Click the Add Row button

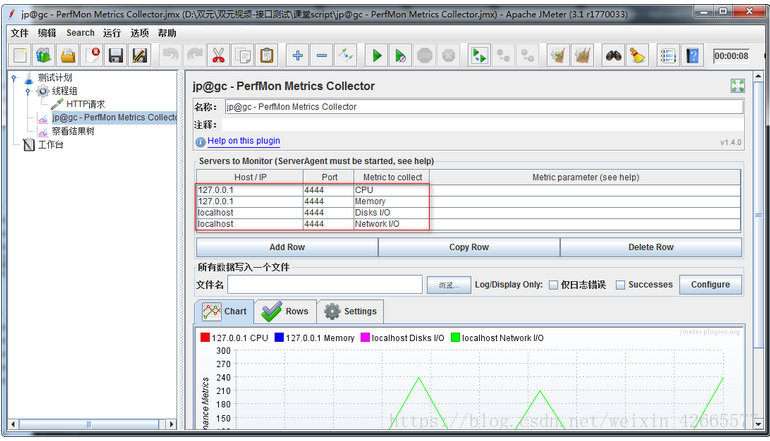coord(287,247)
